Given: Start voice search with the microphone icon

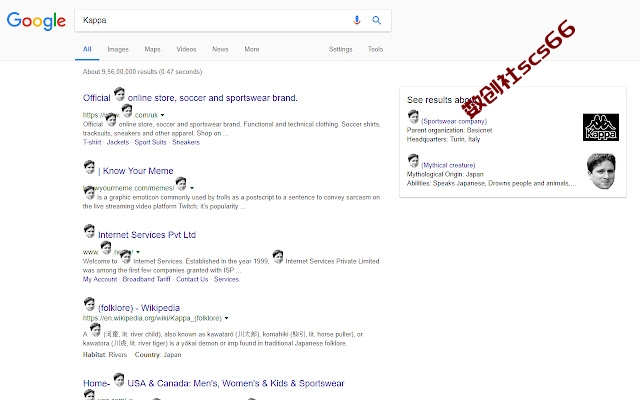Looking at the screenshot, I should (357, 20).
